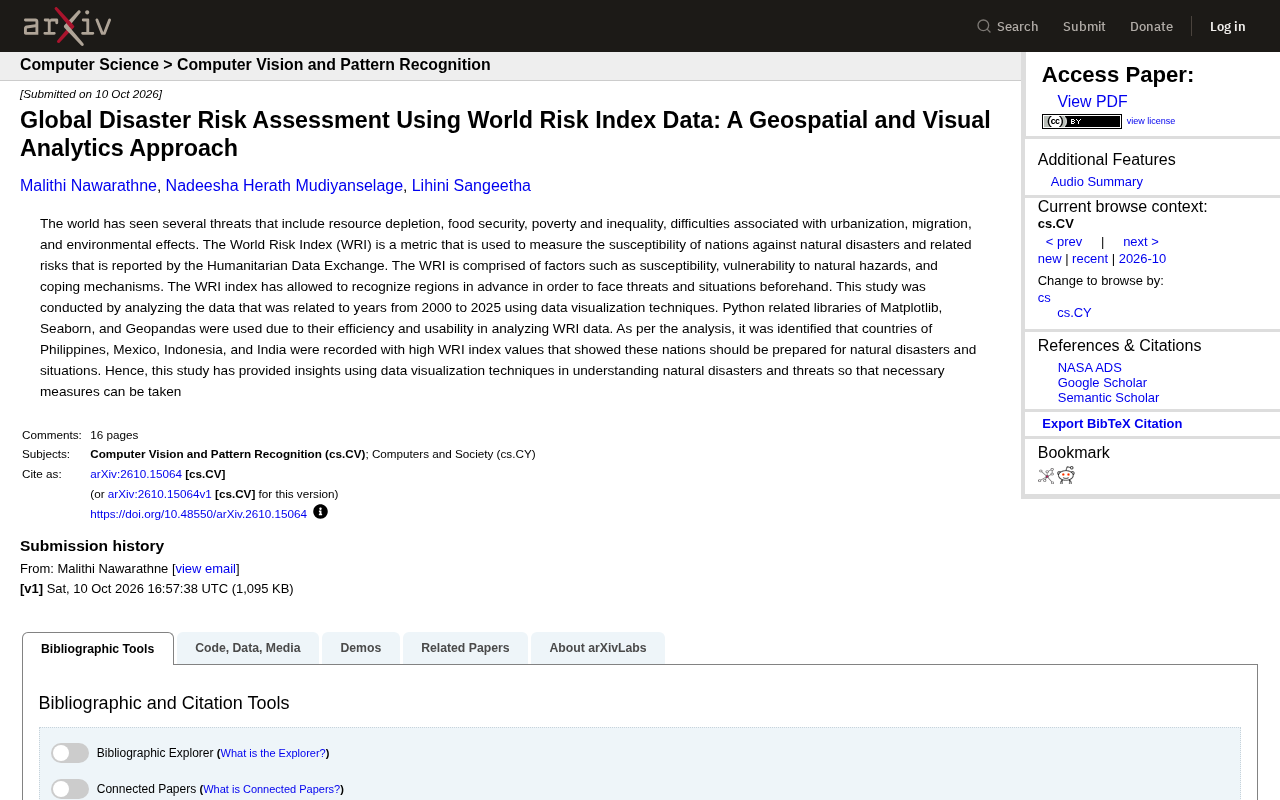Browse recent cs.CV submissions
Screen dimensions: 1280x800
1090,259
